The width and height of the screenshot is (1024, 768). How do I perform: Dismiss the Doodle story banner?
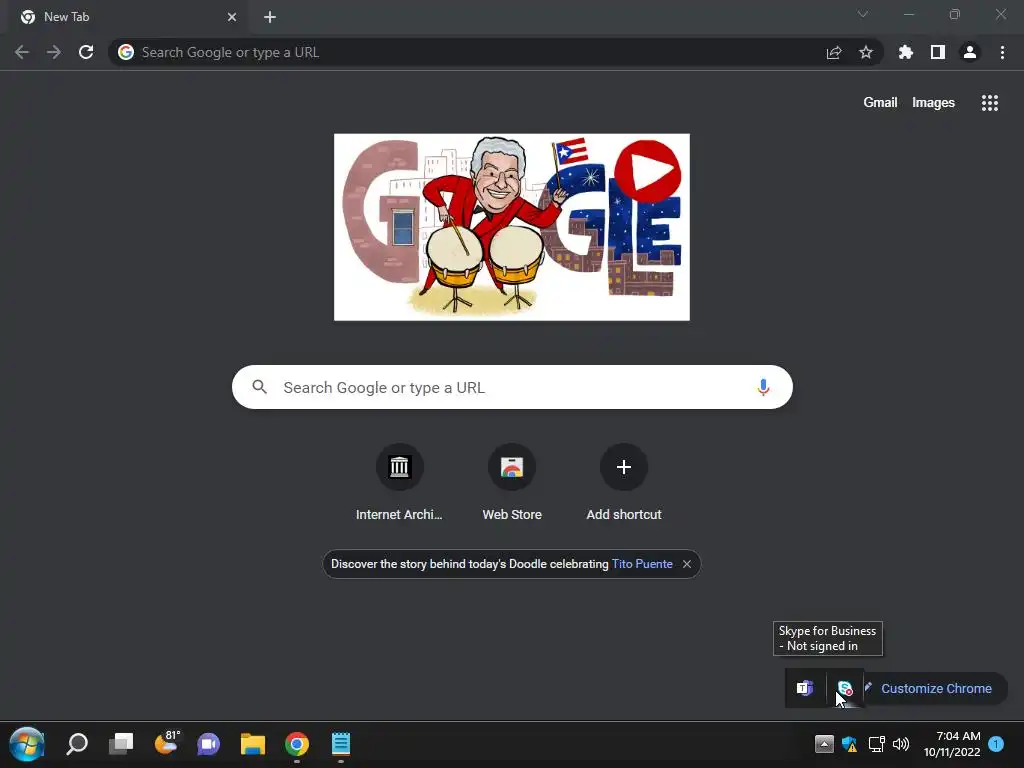point(687,564)
